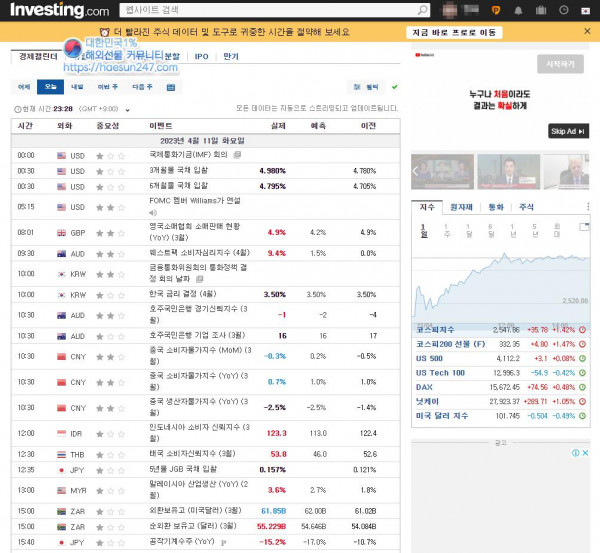The image size is (600, 553).
Task: Open the 코스피200 선물 (F) link
Action: tap(450, 344)
